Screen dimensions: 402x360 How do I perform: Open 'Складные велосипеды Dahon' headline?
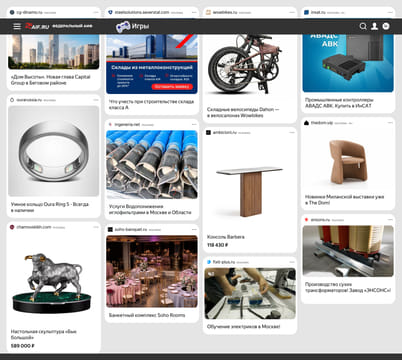point(243,112)
